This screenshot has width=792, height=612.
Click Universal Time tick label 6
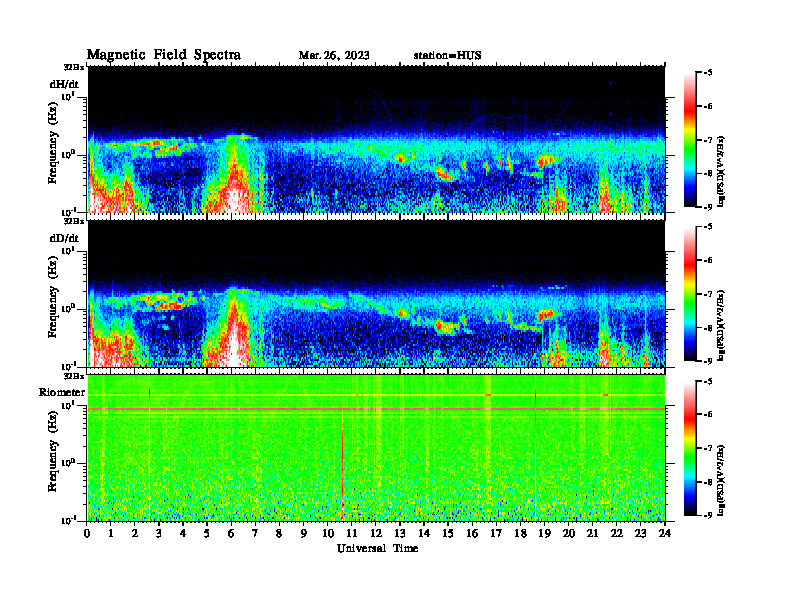pyautogui.click(x=231, y=534)
